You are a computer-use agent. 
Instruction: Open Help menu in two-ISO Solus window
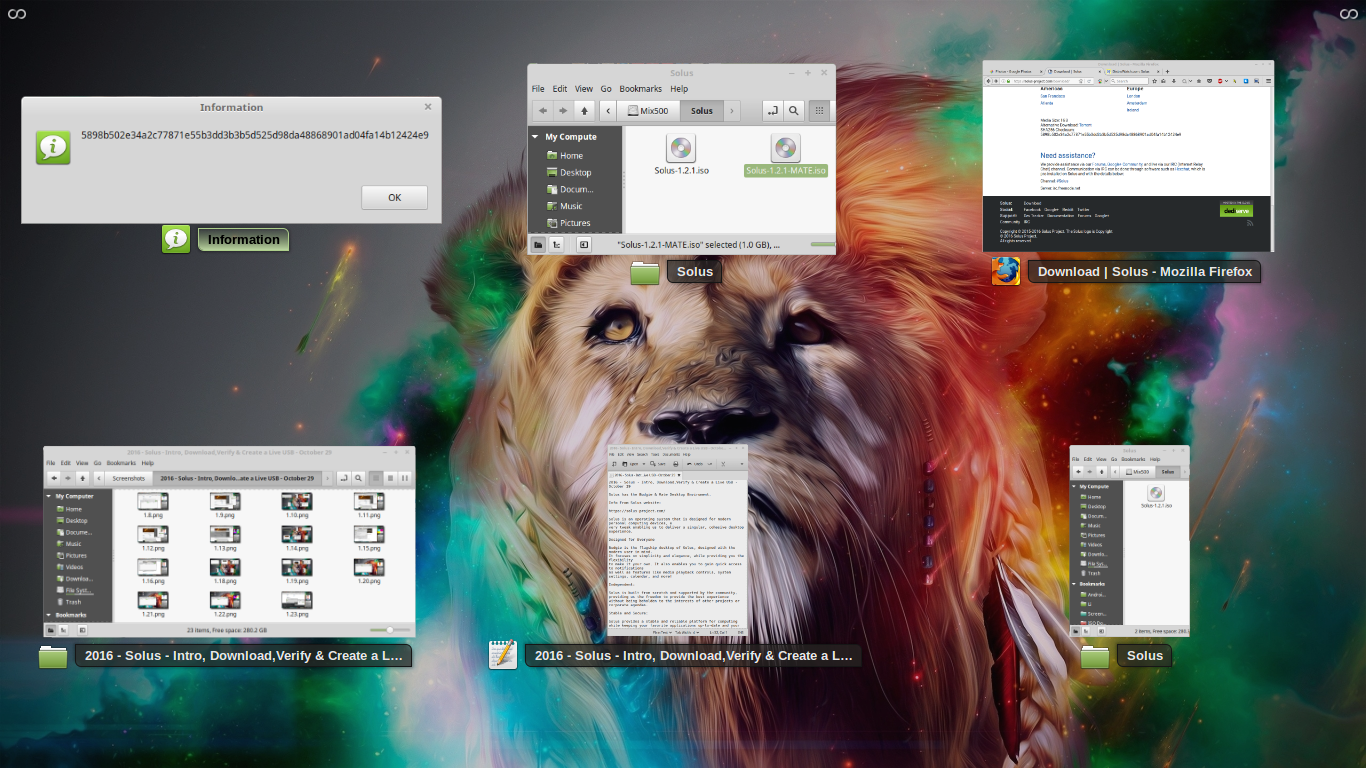679,88
